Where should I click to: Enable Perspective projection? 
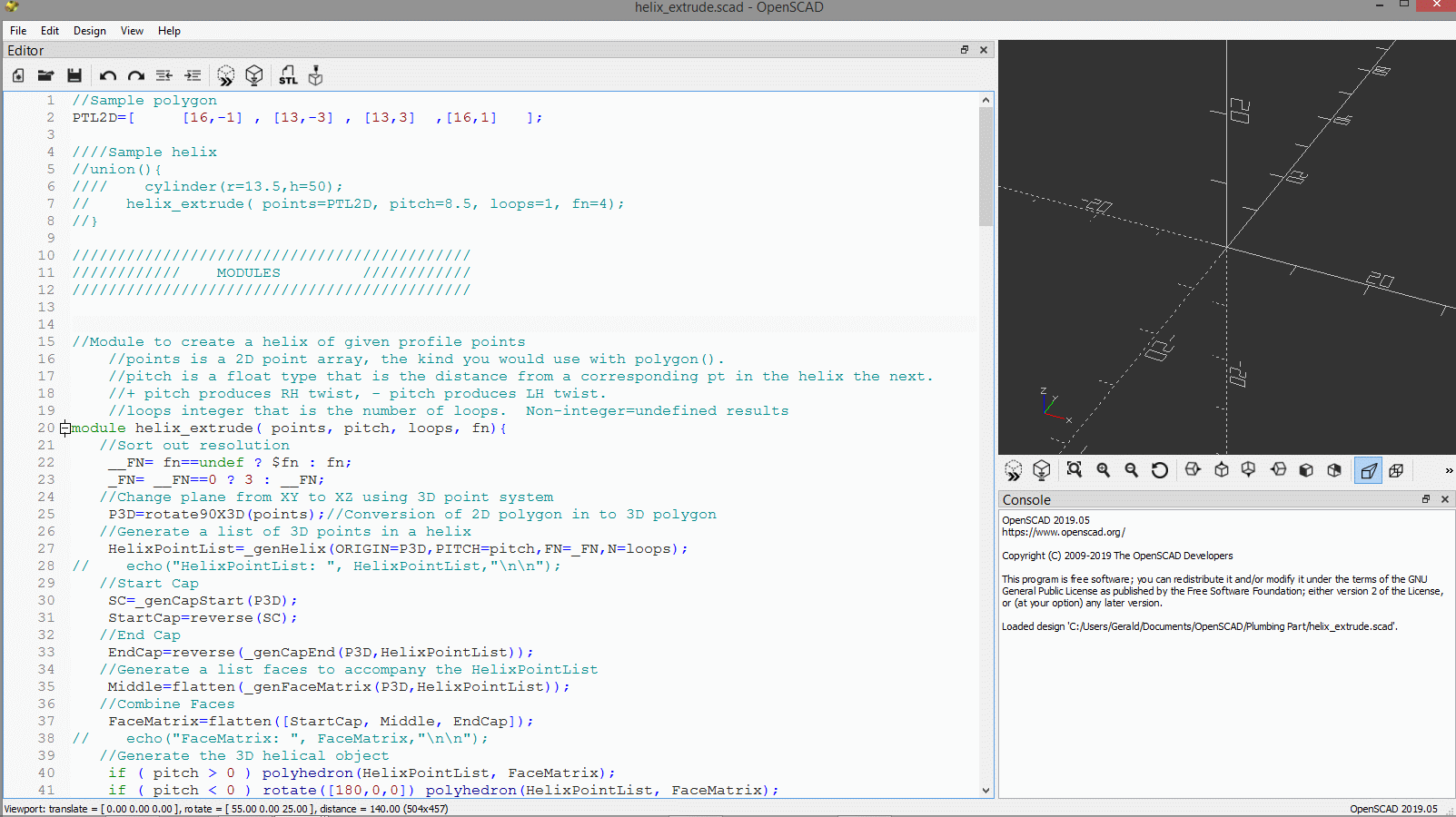point(1368,470)
